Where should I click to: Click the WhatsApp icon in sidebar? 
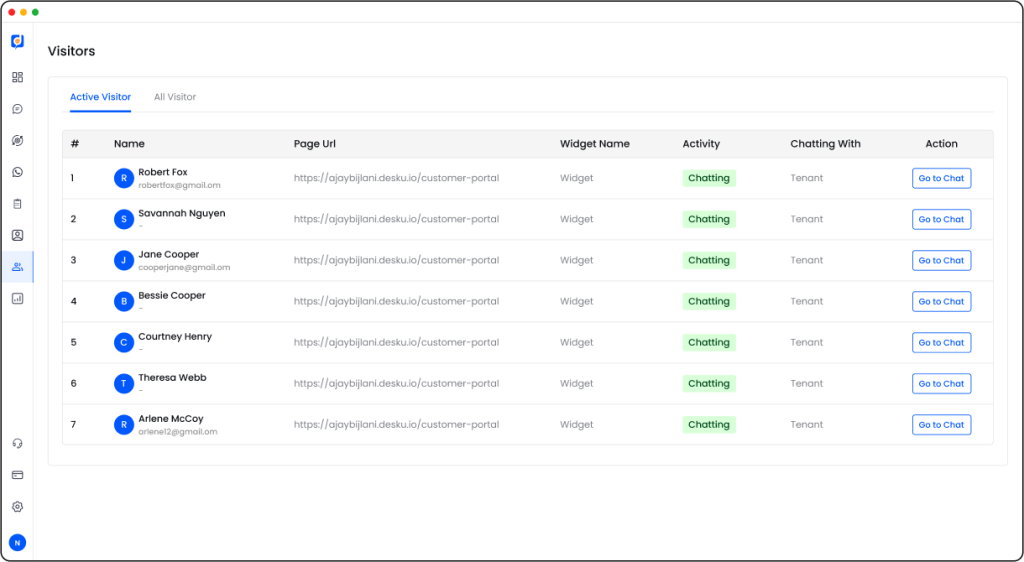18,172
